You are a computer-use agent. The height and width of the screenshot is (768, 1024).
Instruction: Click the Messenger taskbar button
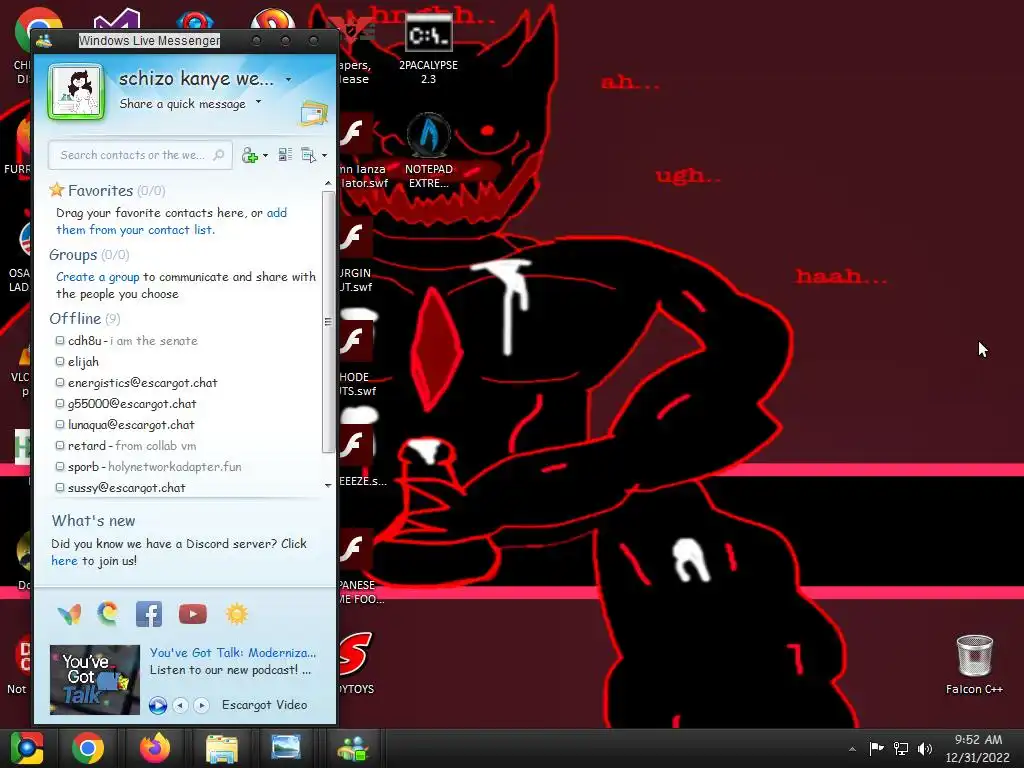pos(353,748)
